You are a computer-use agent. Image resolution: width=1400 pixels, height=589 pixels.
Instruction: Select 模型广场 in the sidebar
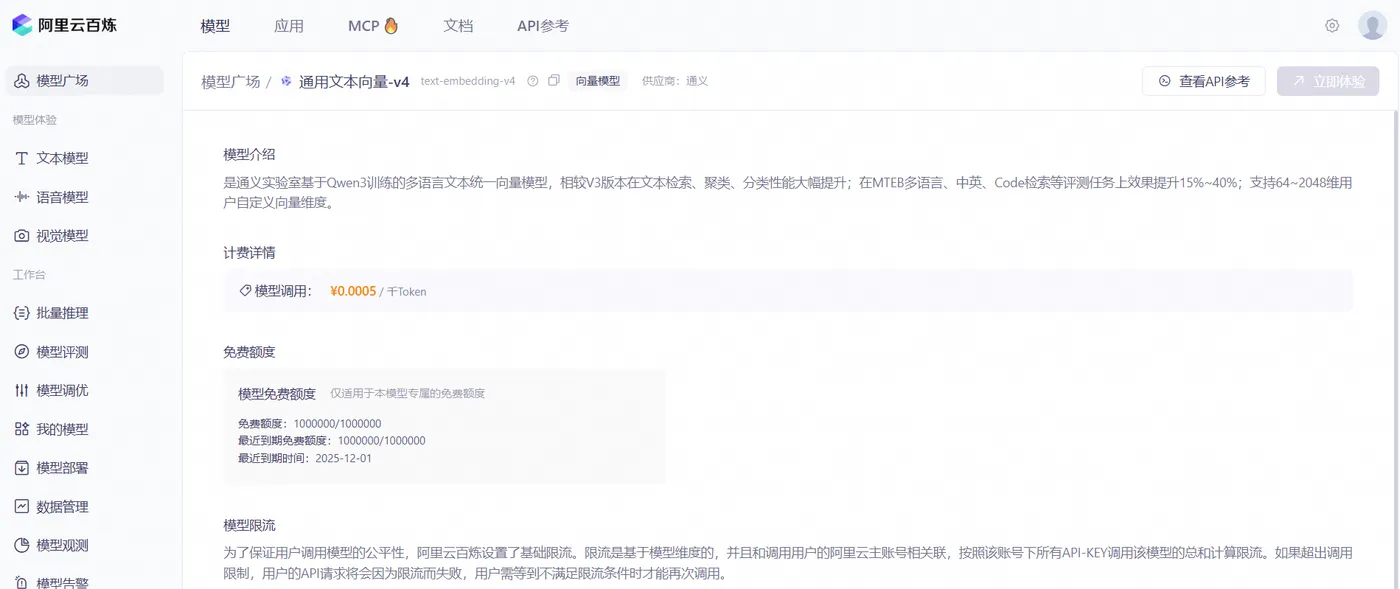pyautogui.click(x=85, y=81)
